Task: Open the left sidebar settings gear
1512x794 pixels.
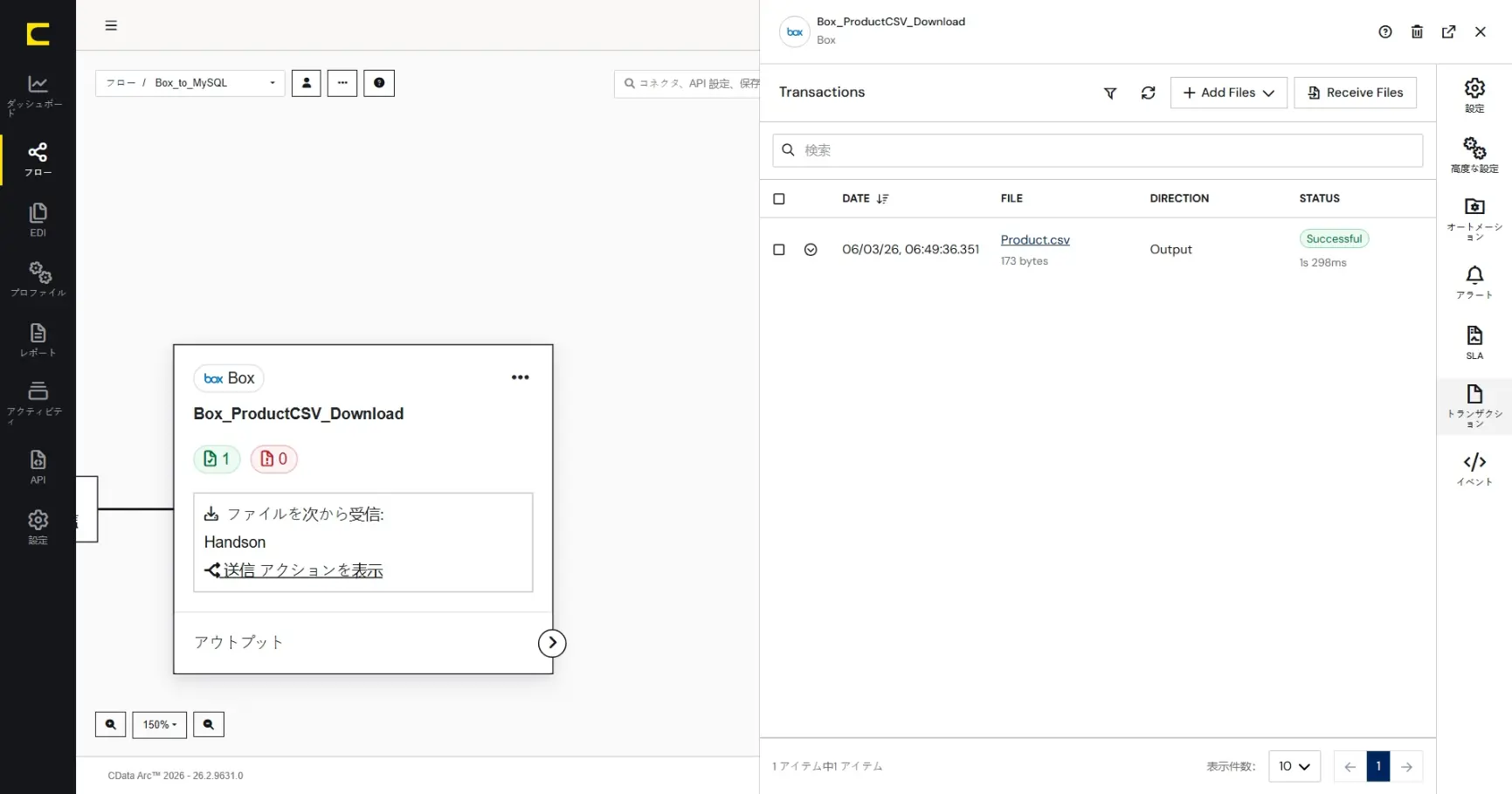Action: click(38, 527)
